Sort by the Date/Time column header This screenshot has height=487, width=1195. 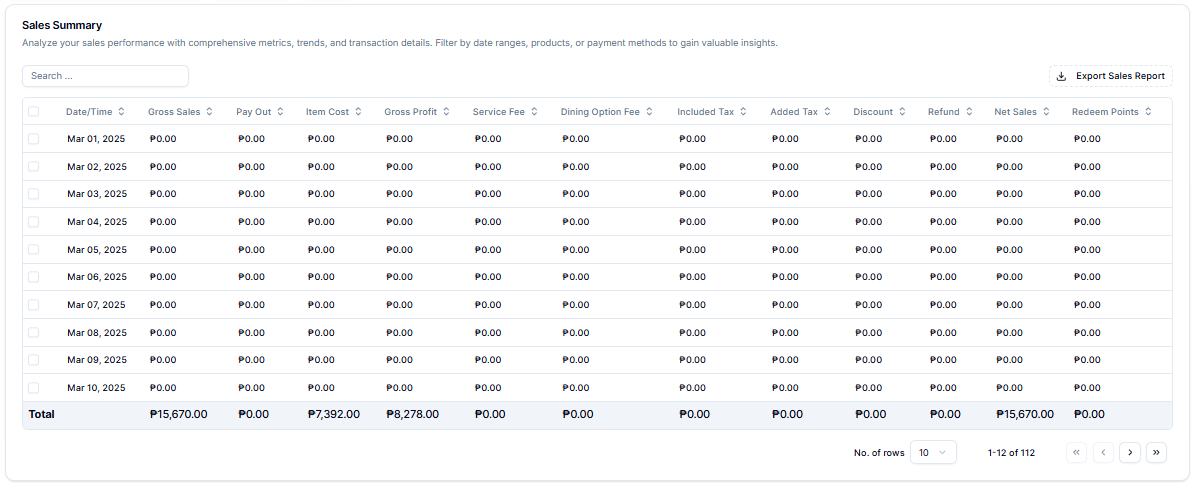pyautogui.click(x=95, y=111)
